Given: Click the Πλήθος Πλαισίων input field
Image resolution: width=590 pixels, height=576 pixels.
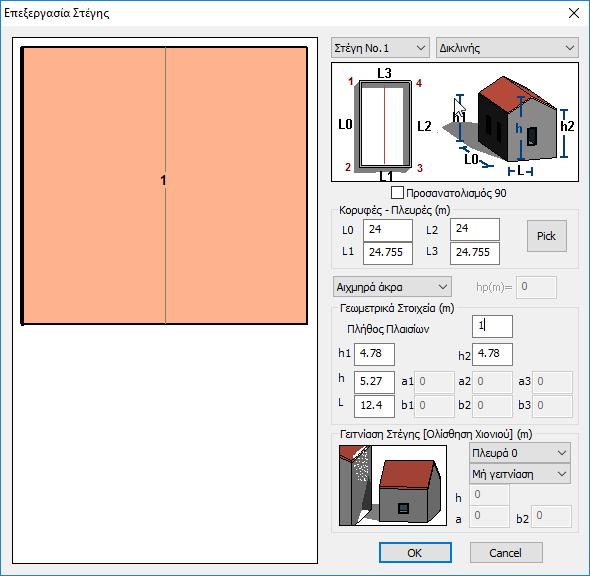Looking at the screenshot, I should pyautogui.click(x=492, y=326).
